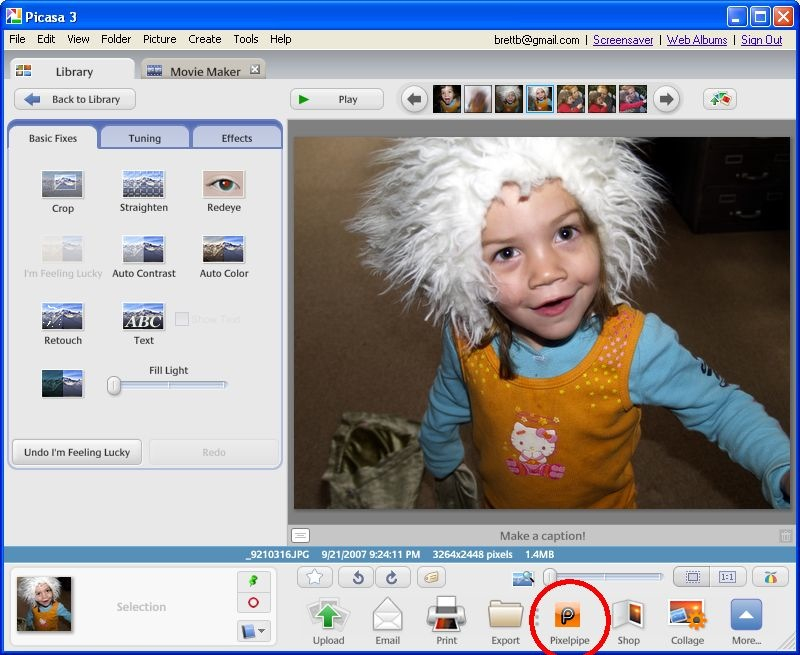Apply Auto Contrast to photo
The width and height of the screenshot is (800, 655).
click(144, 250)
